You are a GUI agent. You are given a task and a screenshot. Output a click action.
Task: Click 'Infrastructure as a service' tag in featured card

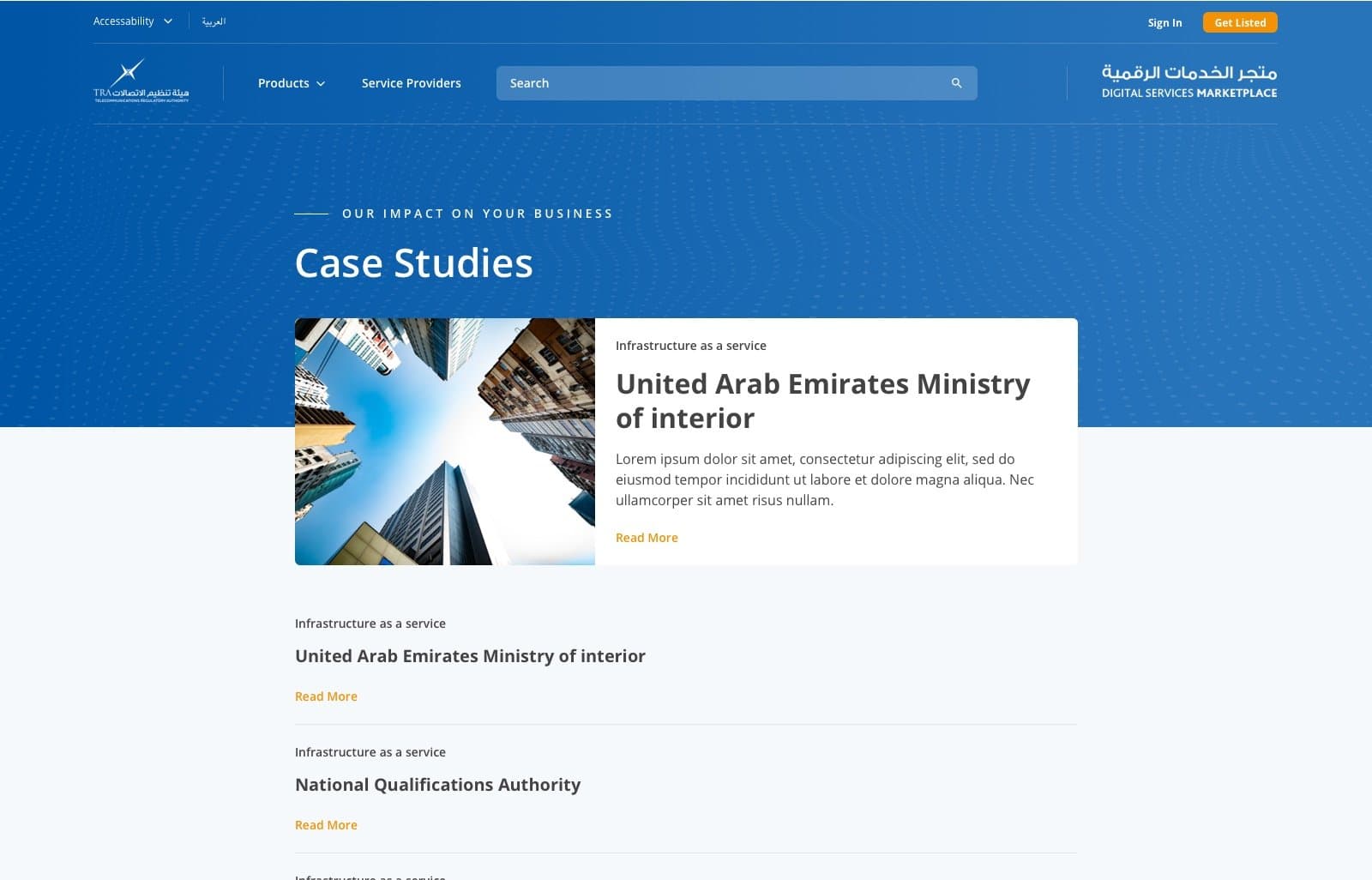pos(691,346)
